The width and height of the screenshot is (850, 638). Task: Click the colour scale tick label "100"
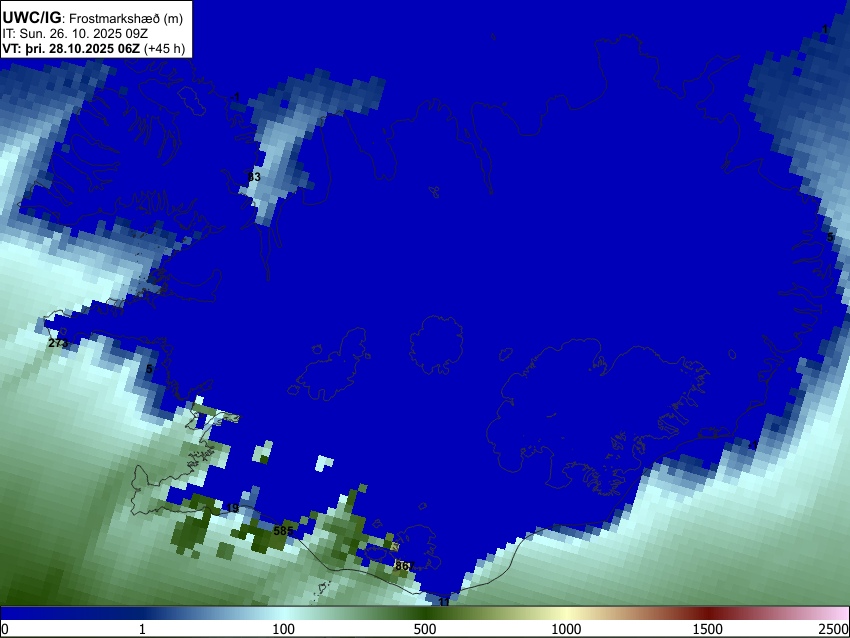(x=283, y=629)
